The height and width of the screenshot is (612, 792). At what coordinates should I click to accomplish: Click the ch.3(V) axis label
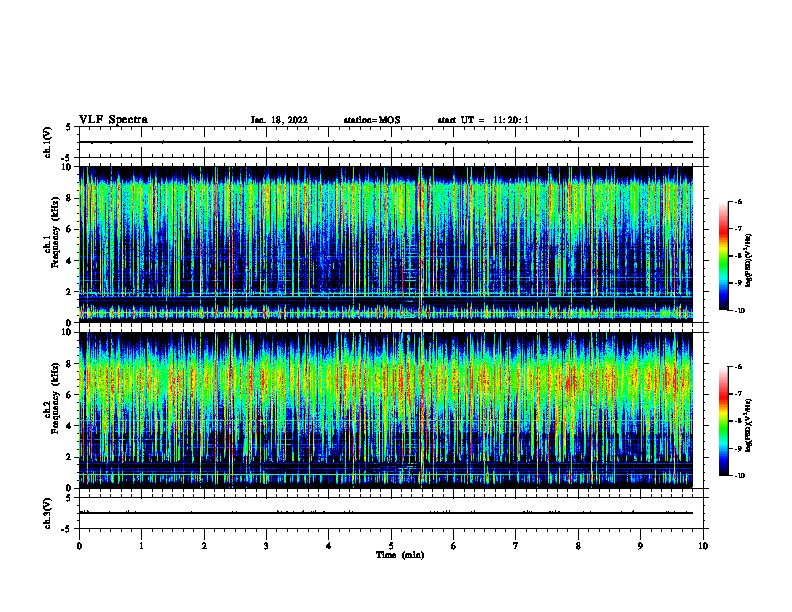click(47, 513)
